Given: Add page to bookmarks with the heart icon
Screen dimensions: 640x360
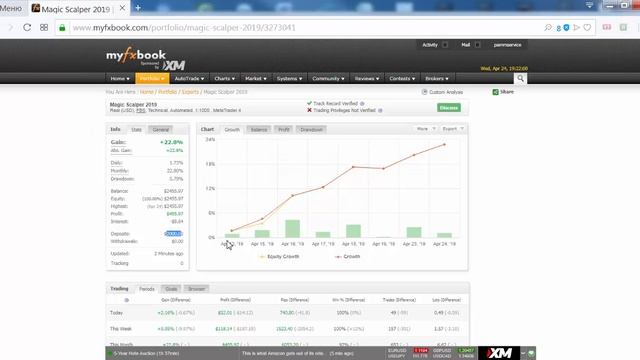Looking at the screenshot, I should pyautogui.click(x=587, y=27).
